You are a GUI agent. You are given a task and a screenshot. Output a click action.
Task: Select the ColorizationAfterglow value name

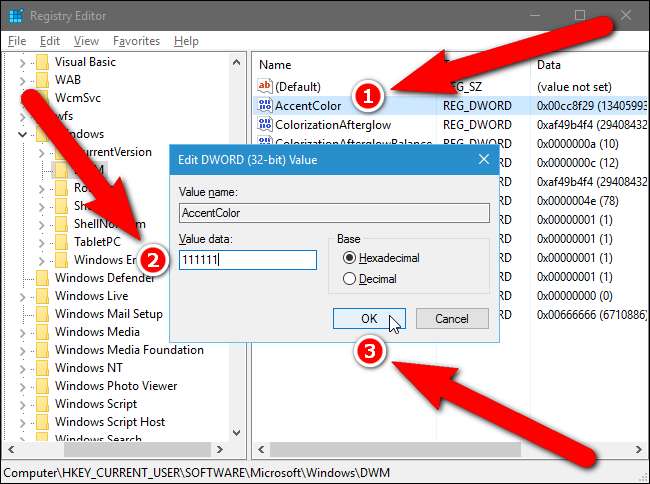333,125
